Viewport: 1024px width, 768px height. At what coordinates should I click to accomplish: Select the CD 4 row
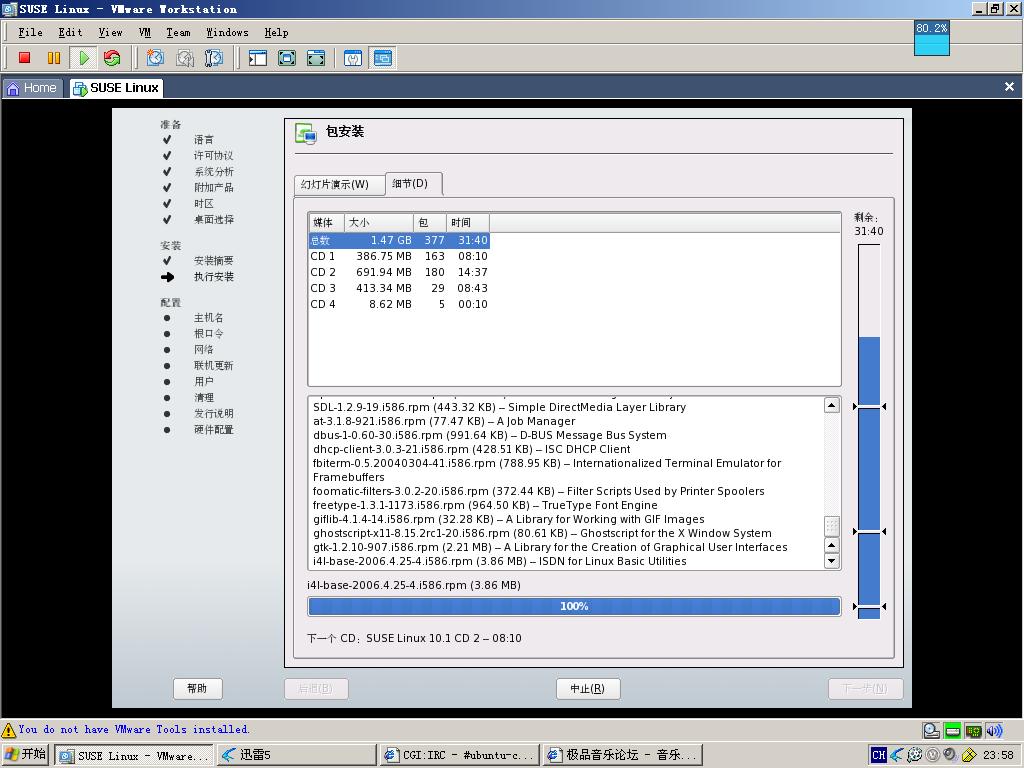399,304
